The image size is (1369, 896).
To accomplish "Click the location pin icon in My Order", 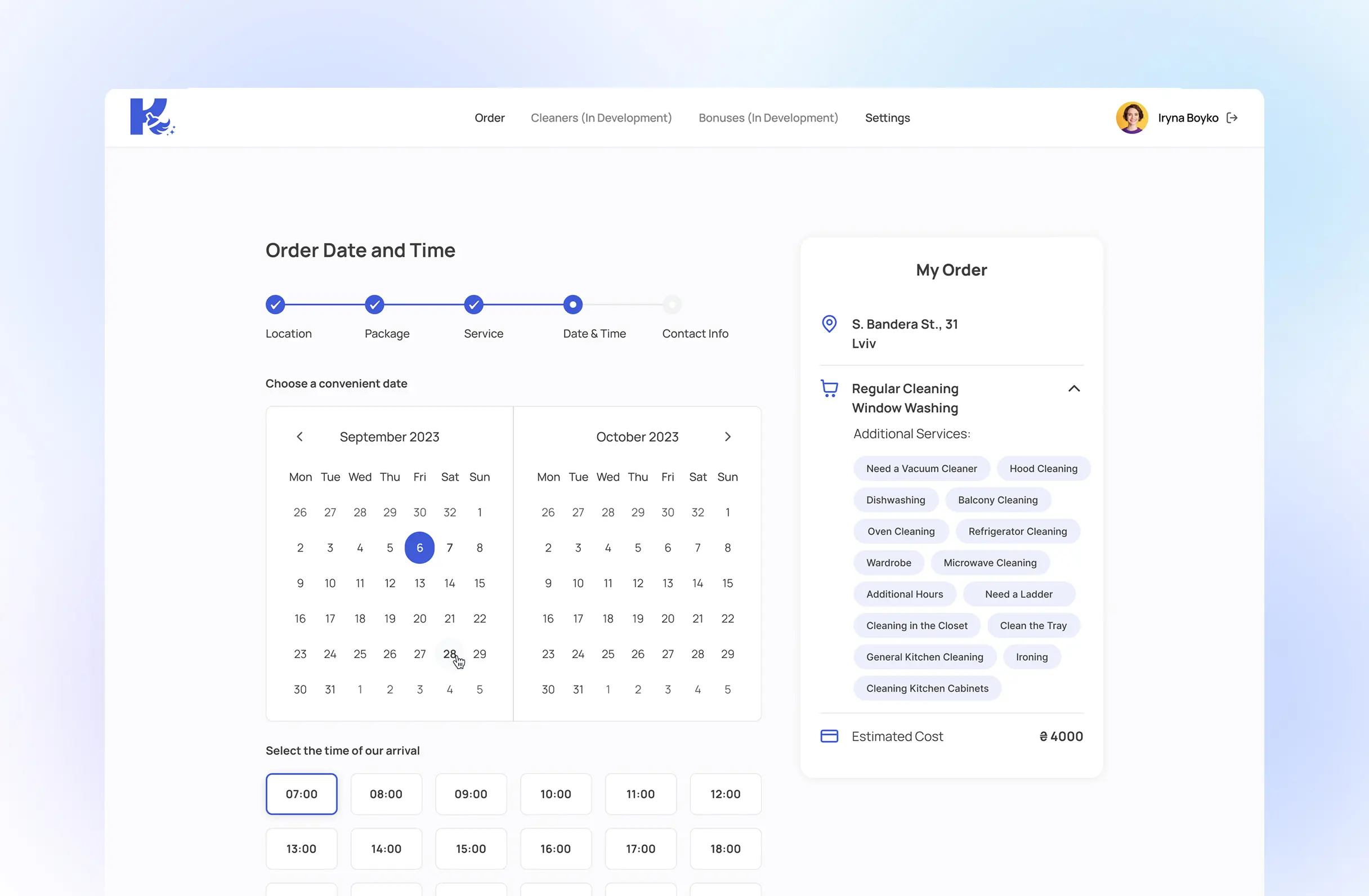I will pyautogui.click(x=829, y=324).
